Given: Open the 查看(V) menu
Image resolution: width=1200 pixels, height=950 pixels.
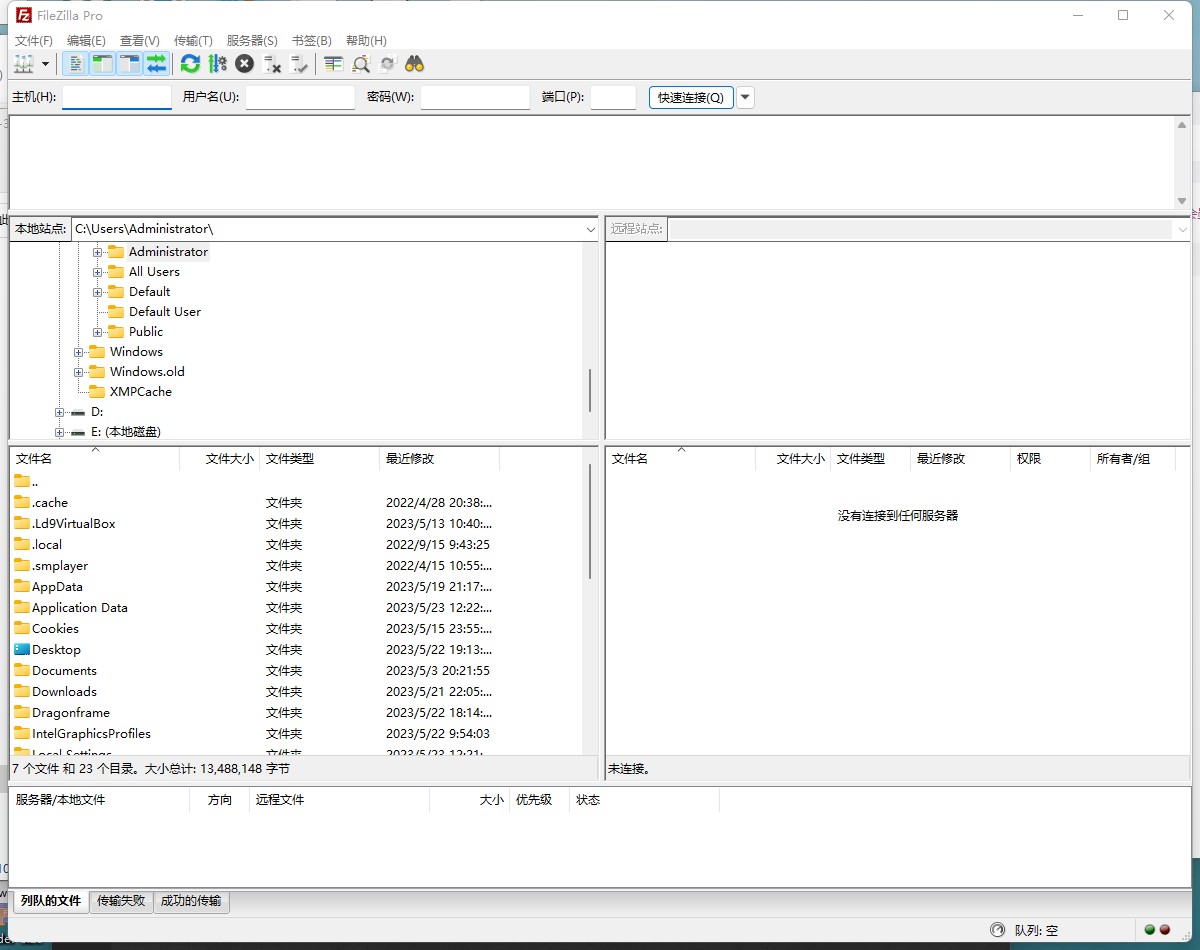Looking at the screenshot, I should [140, 41].
